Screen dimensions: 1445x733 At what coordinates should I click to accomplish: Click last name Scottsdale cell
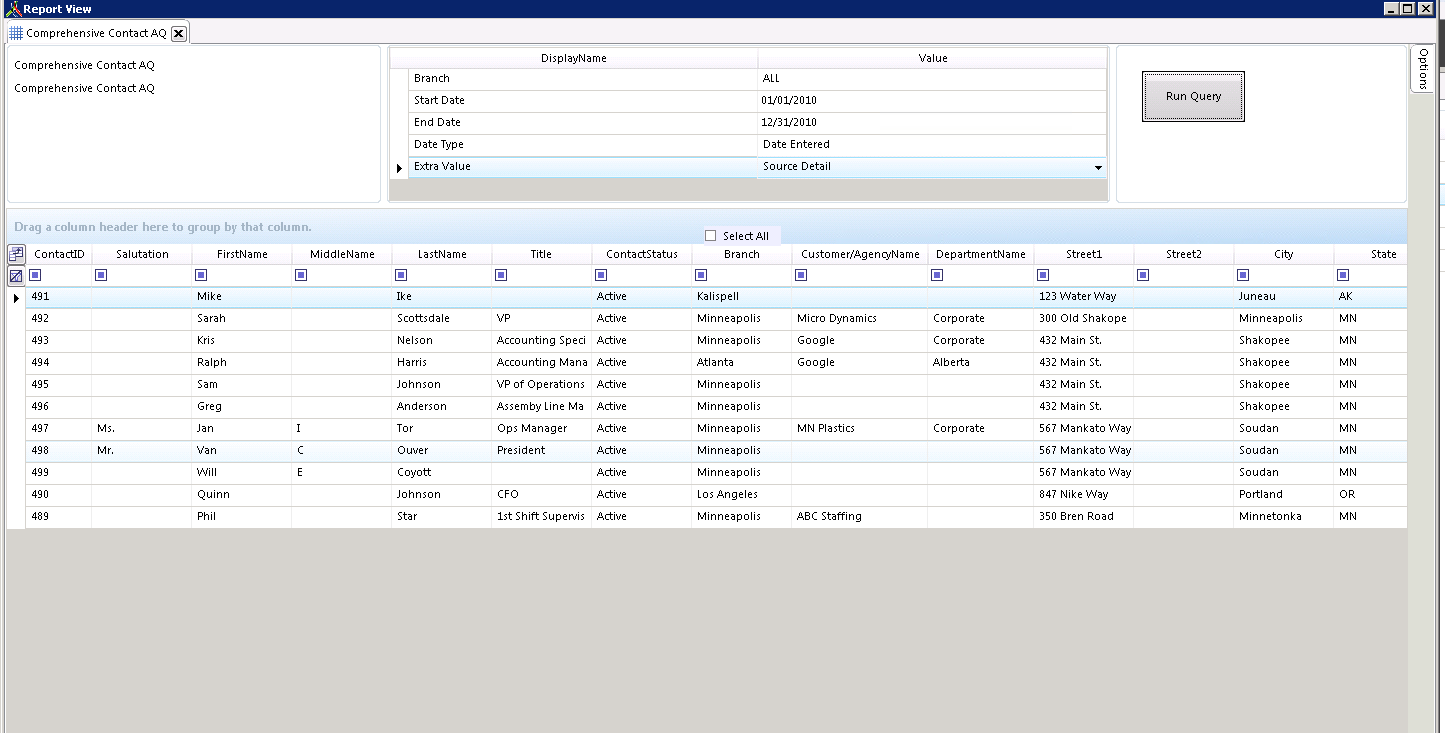(442, 318)
